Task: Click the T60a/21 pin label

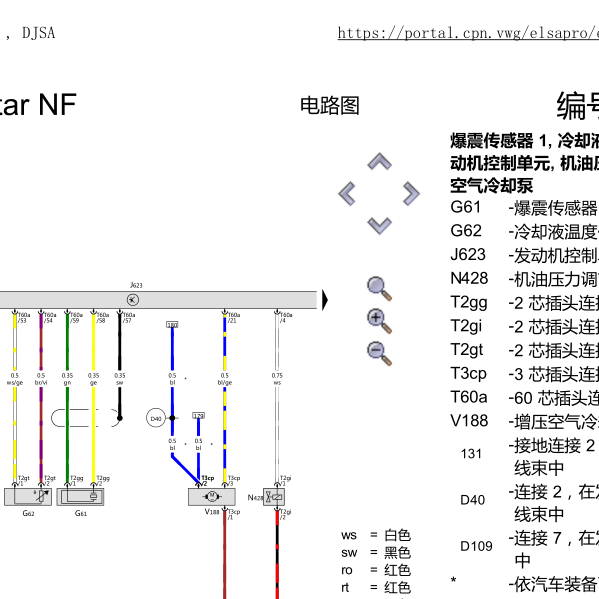Action: 233,318
